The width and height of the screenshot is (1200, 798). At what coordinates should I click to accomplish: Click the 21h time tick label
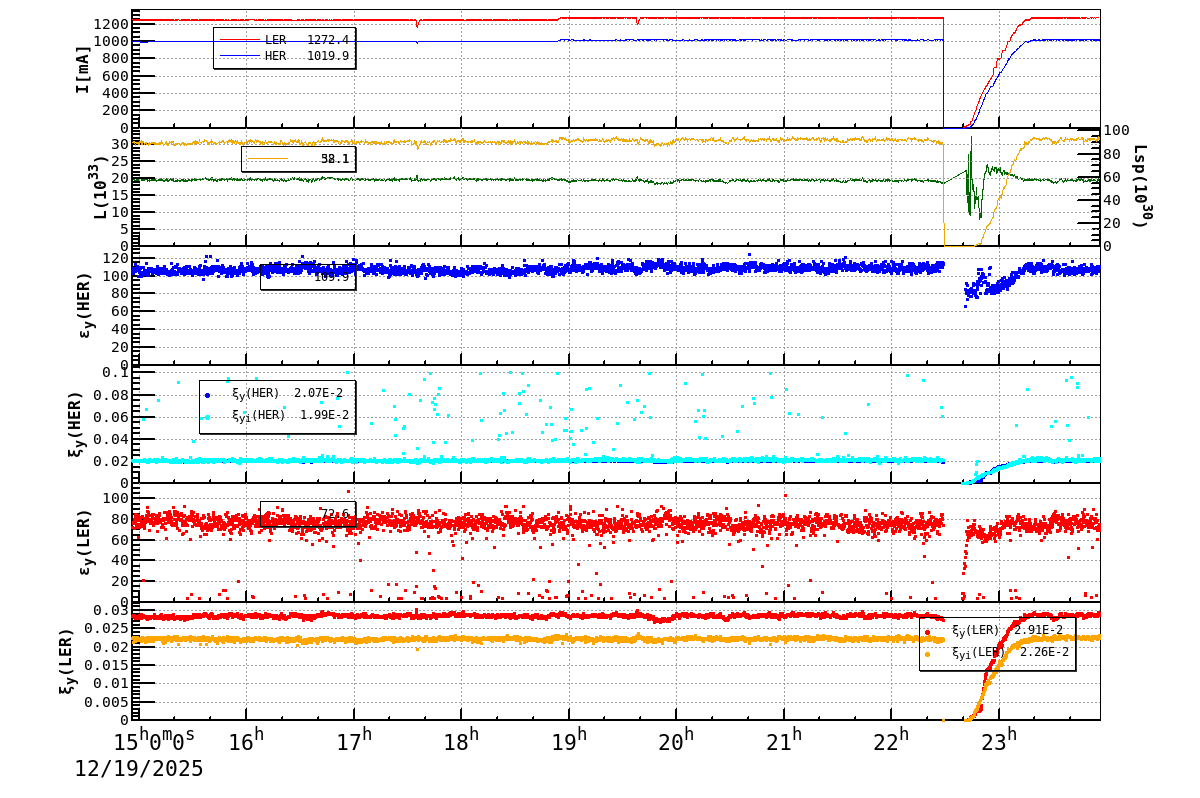(x=783, y=741)
